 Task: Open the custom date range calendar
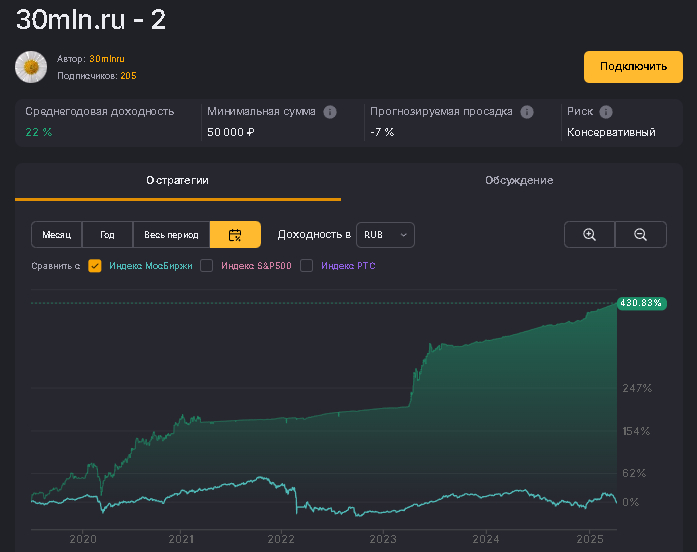tap(235, 235)
